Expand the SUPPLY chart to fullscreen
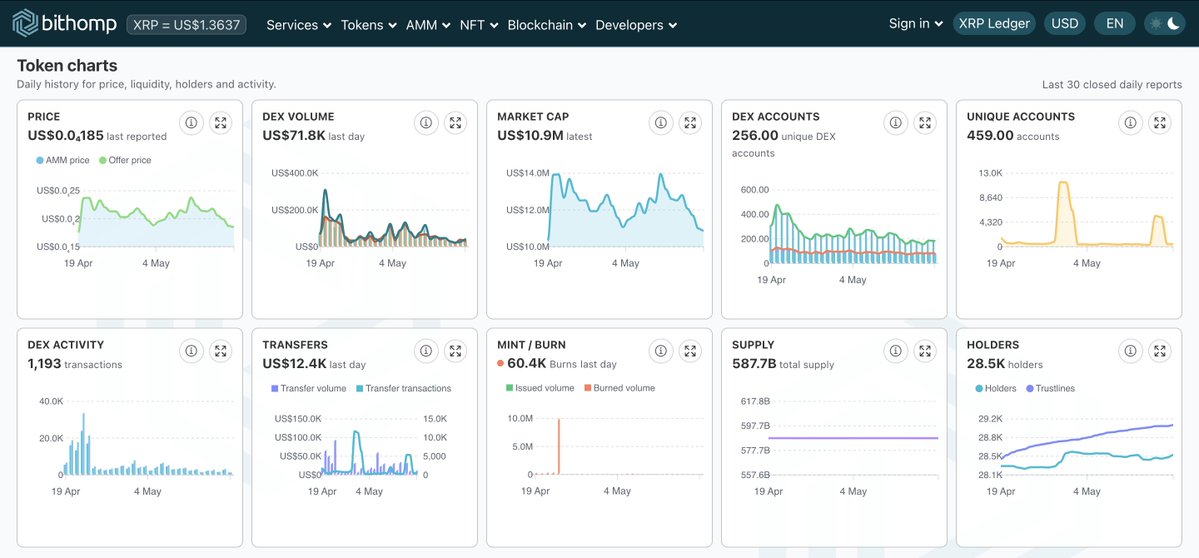1199x558 pixels. coord(924,351)
